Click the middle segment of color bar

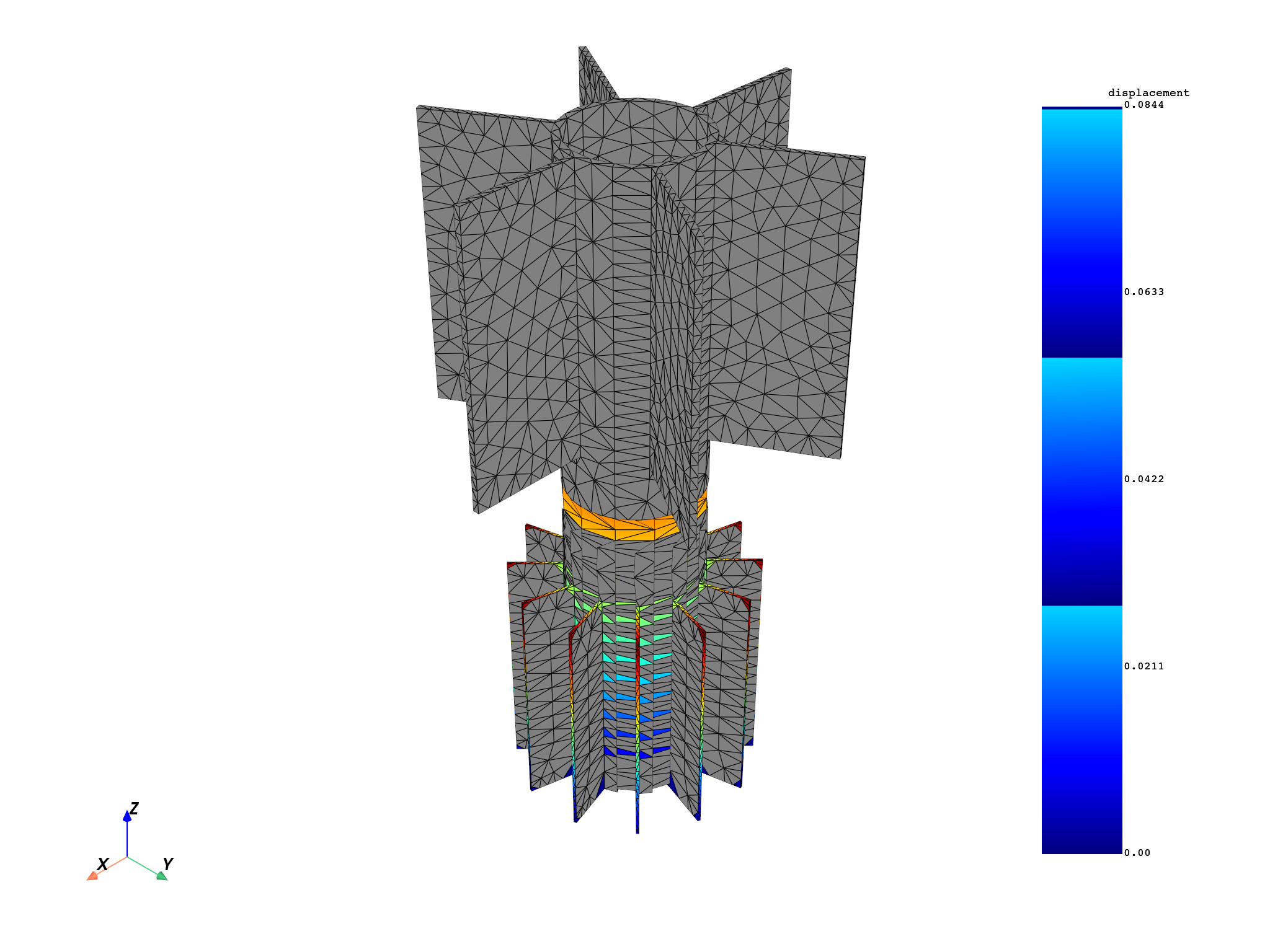point(1081,482)
